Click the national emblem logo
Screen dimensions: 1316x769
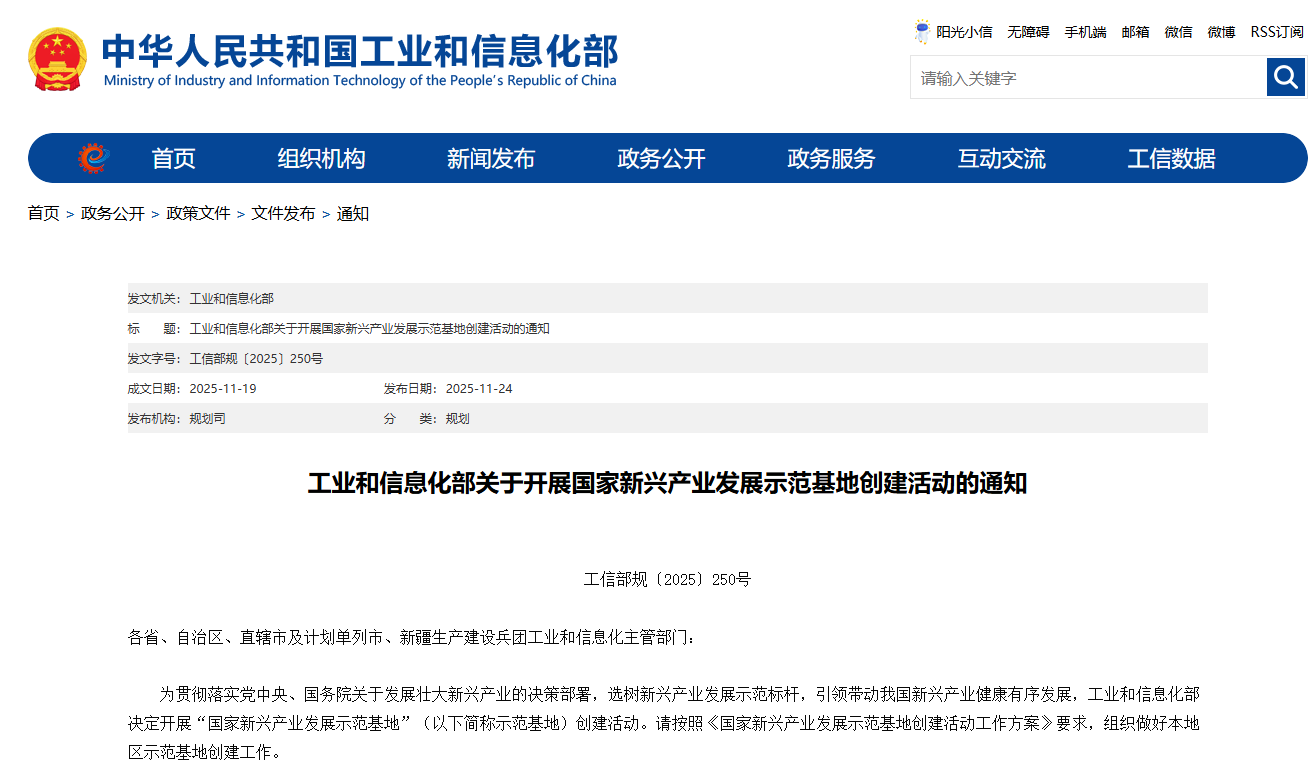coord(58,60)
